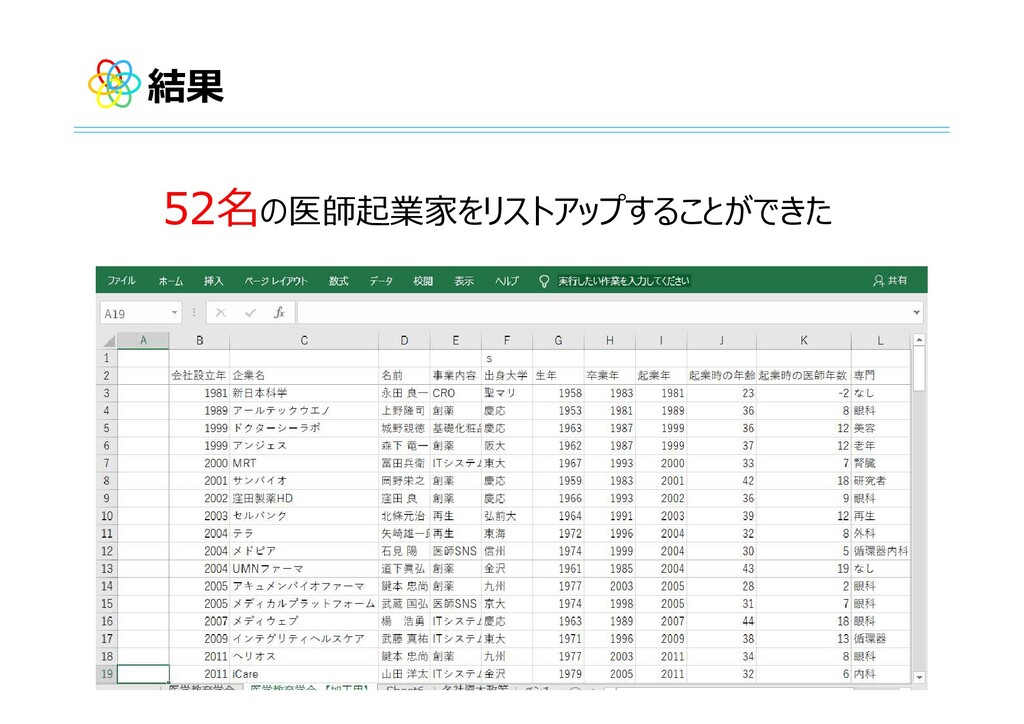The height and width of the screenshot is (724, 1024).
Task: Select column L header
Action: (880, 340)
